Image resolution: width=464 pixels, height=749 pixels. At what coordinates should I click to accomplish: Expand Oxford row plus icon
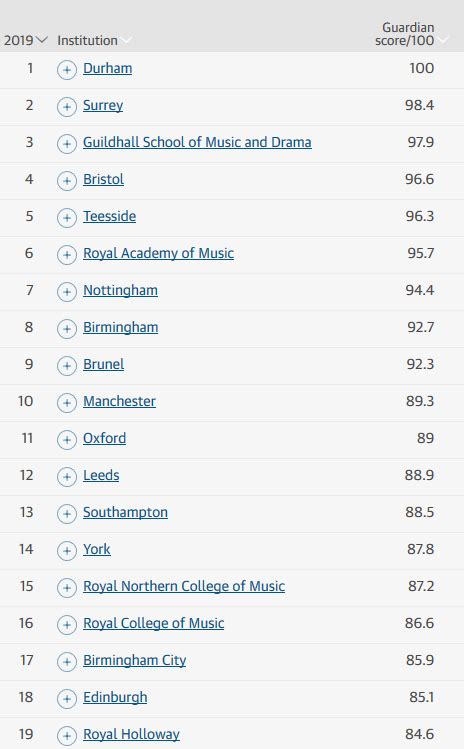click(x=67, y=440)
